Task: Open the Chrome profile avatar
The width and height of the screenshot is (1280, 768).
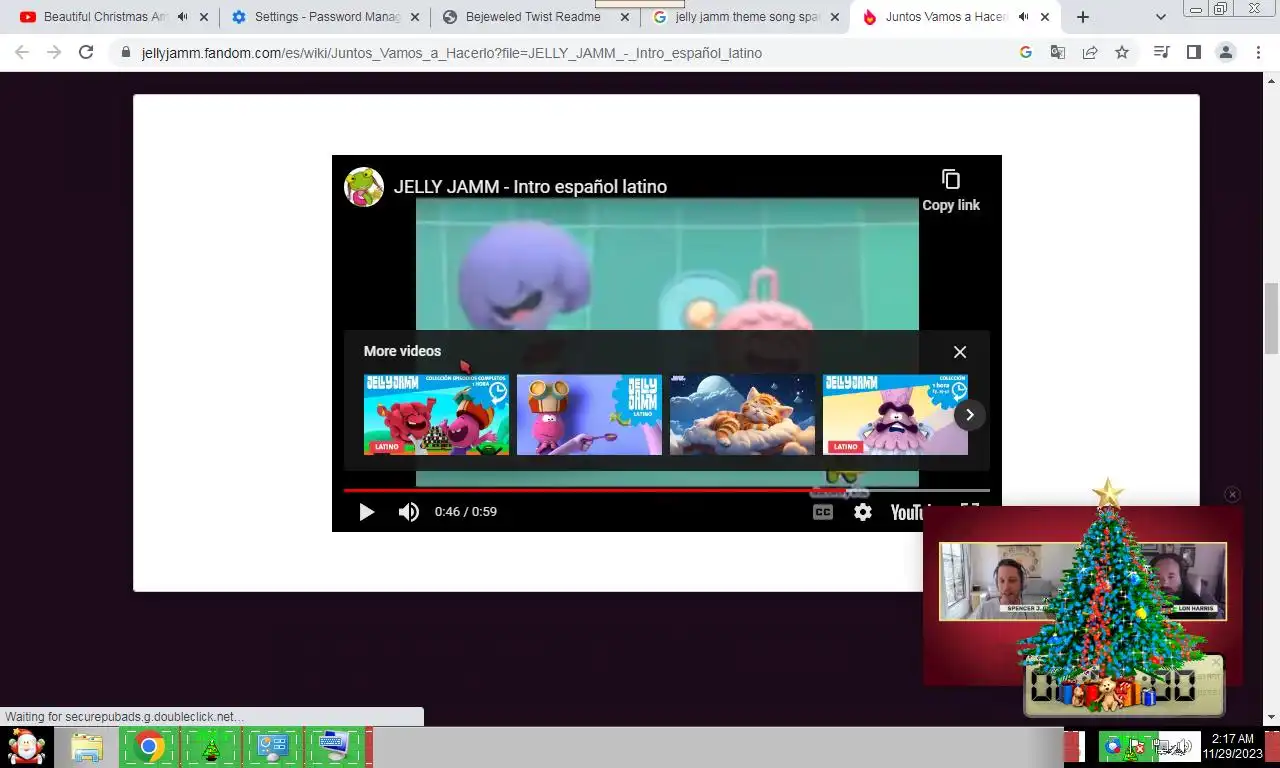Action: tap(1226, 52)
